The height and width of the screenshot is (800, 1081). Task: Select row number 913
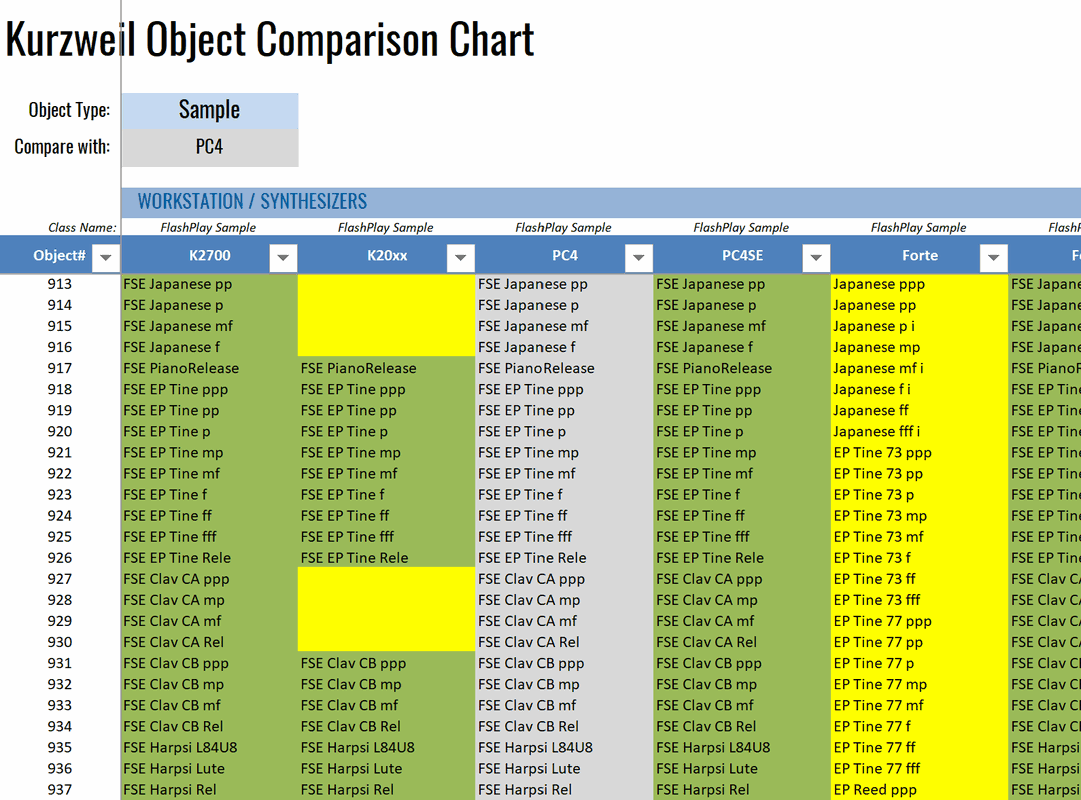(60, 284)
